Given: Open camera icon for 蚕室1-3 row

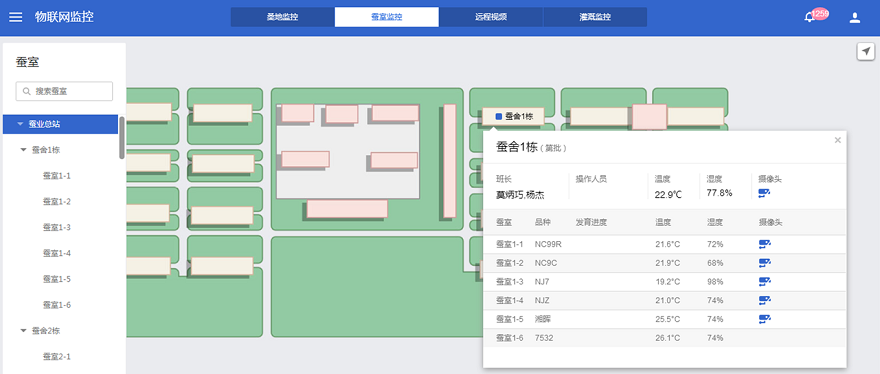Looking at the screenshot, I should (764, 281).
